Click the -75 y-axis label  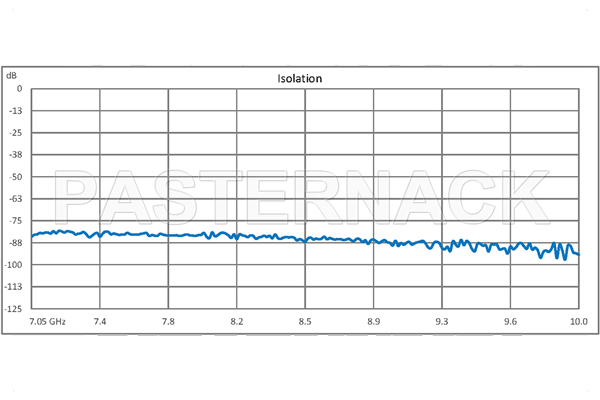15,220
